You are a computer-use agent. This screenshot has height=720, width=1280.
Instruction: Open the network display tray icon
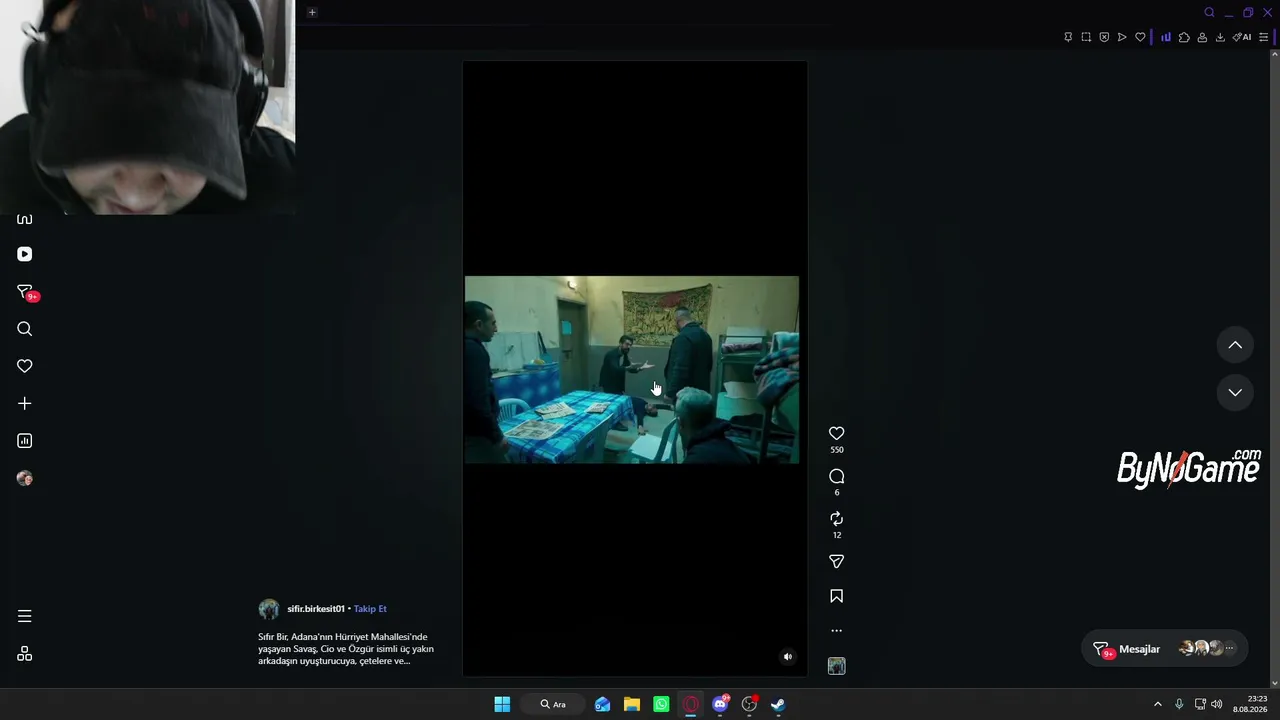tap(1200, 704)
